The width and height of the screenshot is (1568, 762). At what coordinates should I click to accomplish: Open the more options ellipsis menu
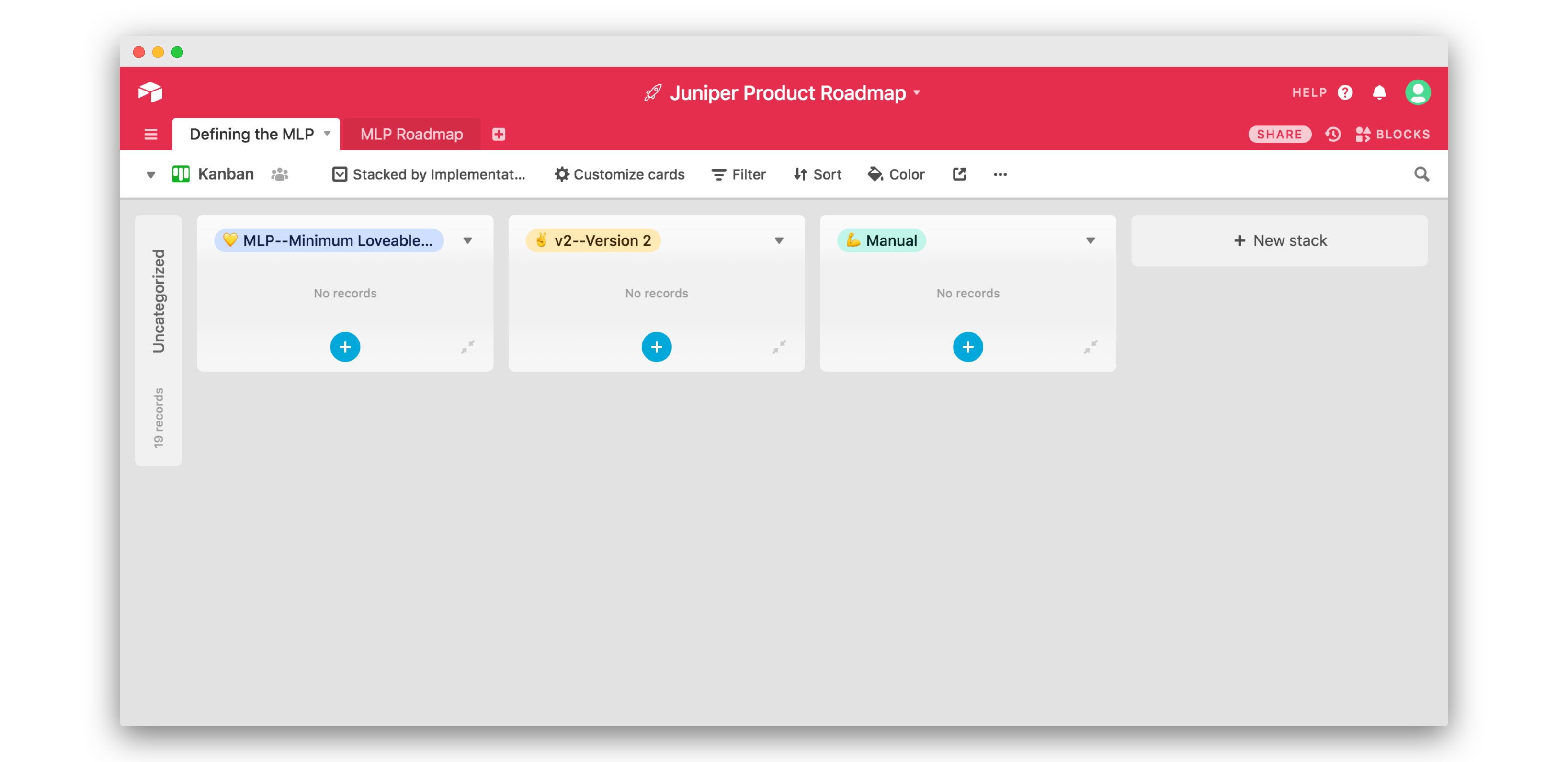[x=1000, y=174]
